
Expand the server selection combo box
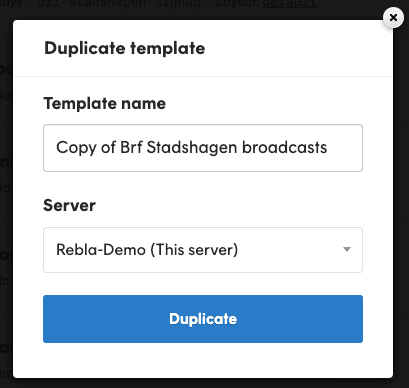[x=203, y=250]
